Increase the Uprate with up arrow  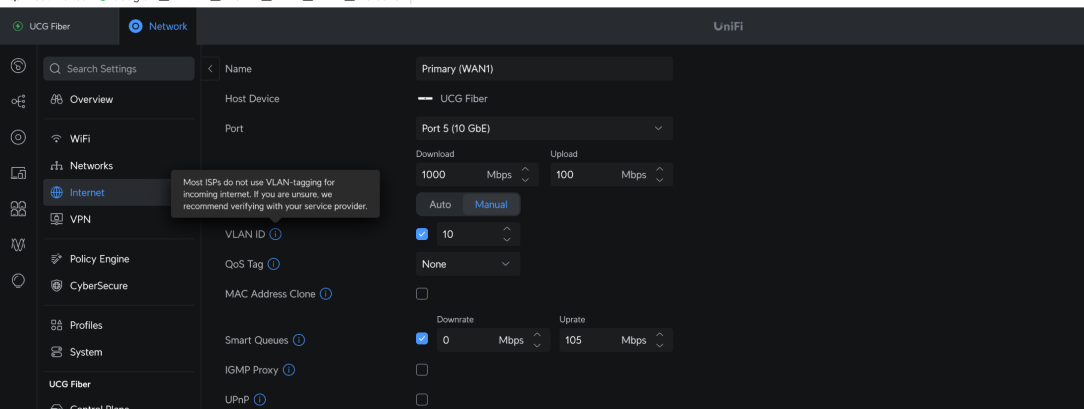tap(660, 334)
